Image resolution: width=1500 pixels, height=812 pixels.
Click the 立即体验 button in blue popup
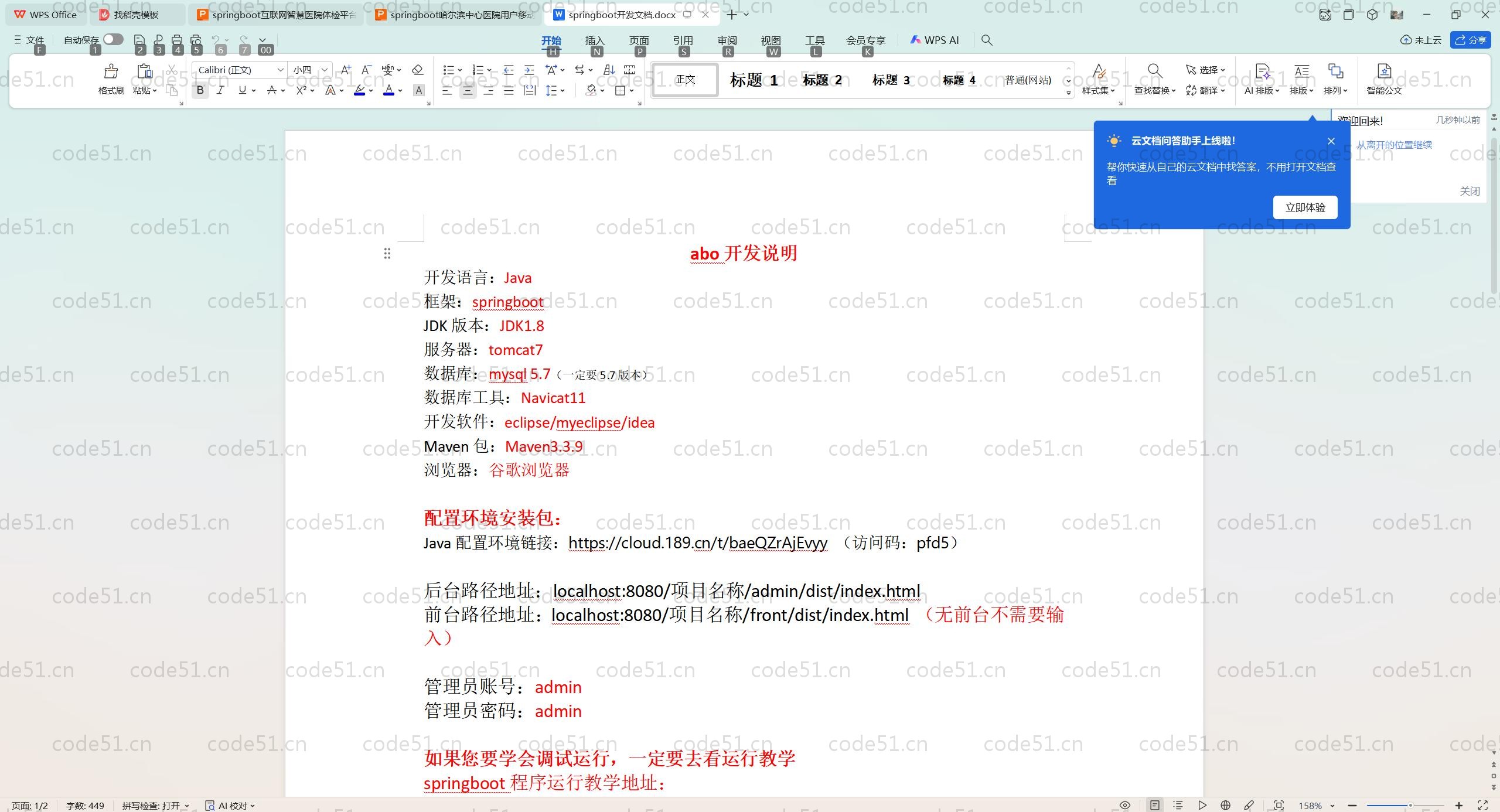[1305, 207]
